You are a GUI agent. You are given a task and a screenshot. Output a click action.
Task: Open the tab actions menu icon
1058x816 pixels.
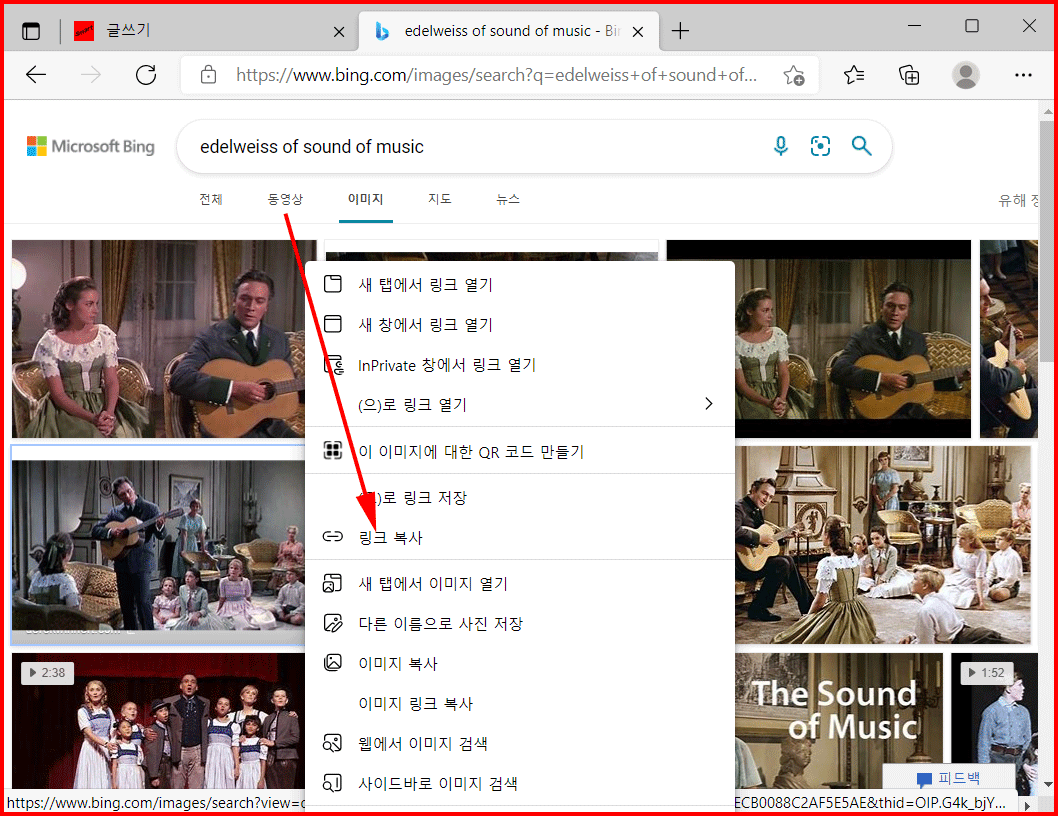[x=31, y=31]
